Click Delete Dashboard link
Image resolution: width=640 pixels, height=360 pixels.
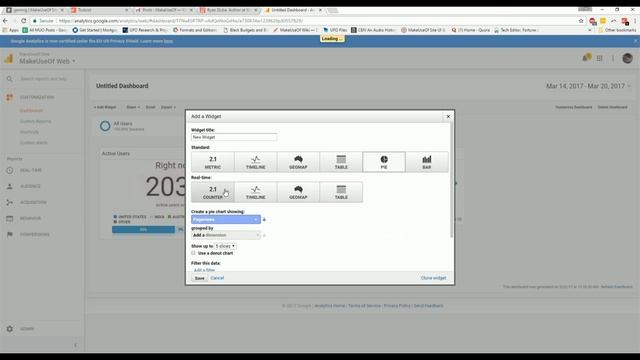(x=612, y=107)
